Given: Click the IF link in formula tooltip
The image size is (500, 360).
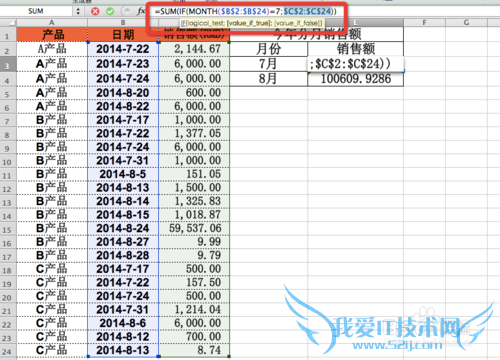Looking at the screenshot, I should point(183,23).
